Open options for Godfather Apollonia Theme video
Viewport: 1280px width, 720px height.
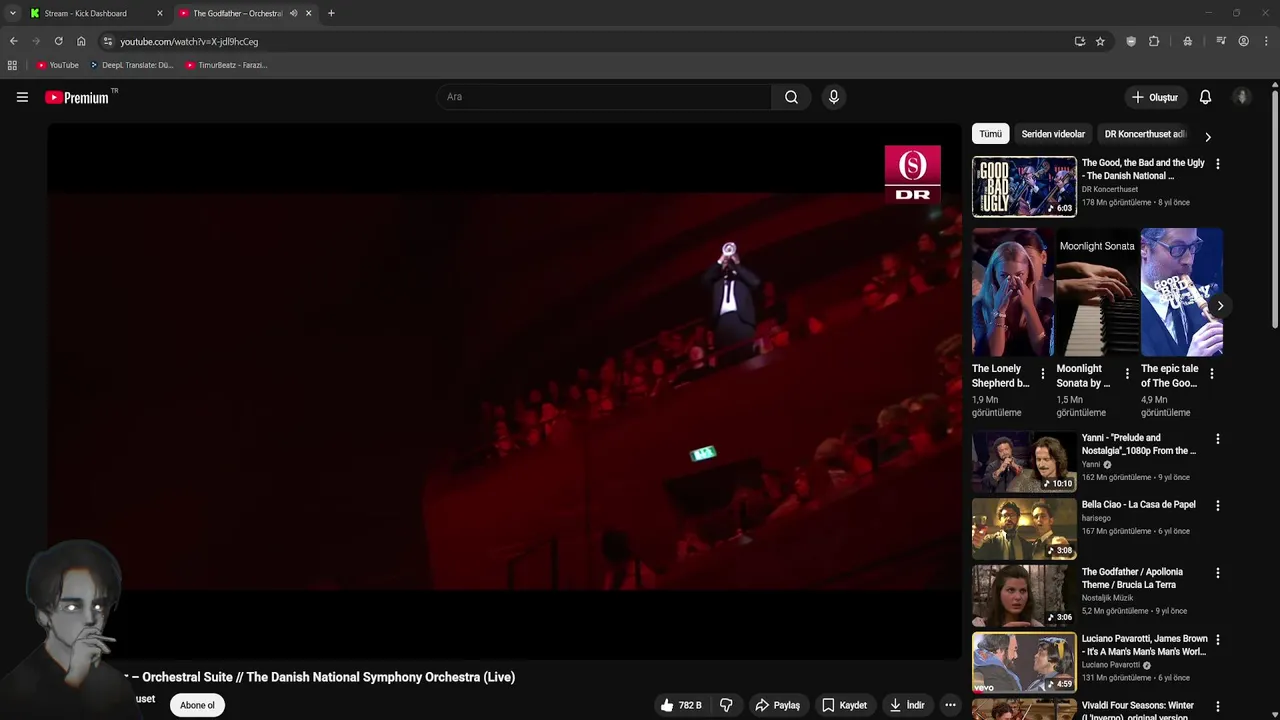pyautogui.click(x=1217, y=573)
